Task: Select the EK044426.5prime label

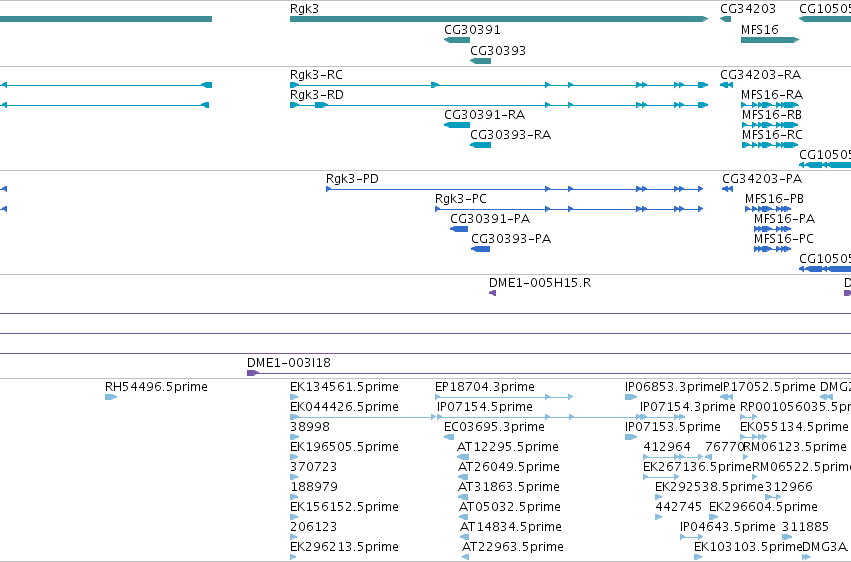Action: tap(345, 407)
